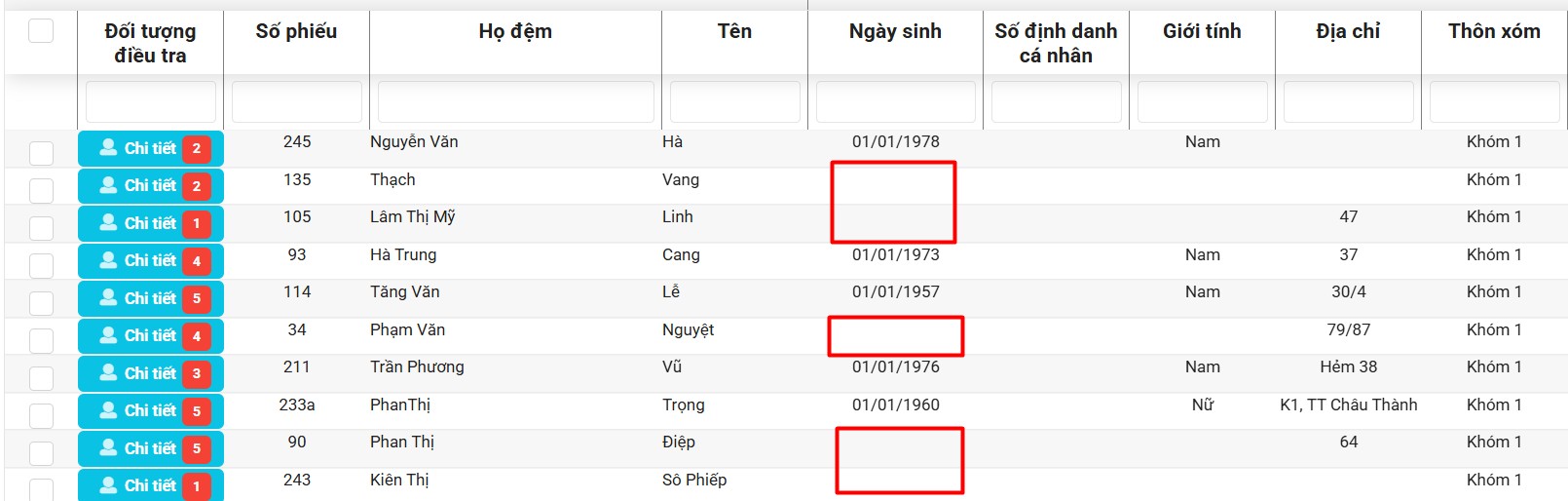This screenshot has height=501, width=1568.
Task: Tick the select-all checkbox in the table header
Action: (41, 31)
